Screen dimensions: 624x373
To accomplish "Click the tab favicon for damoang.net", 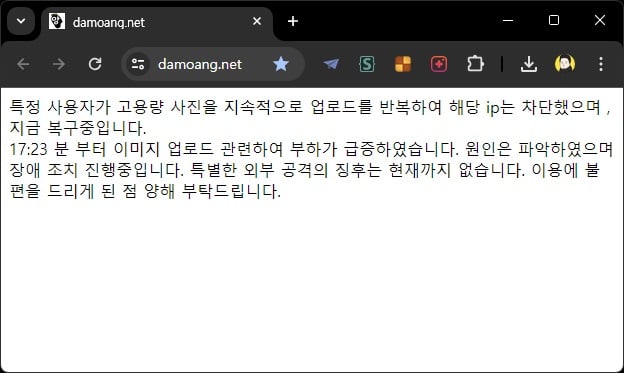I will pyautogui.click(x=57, y=21).
